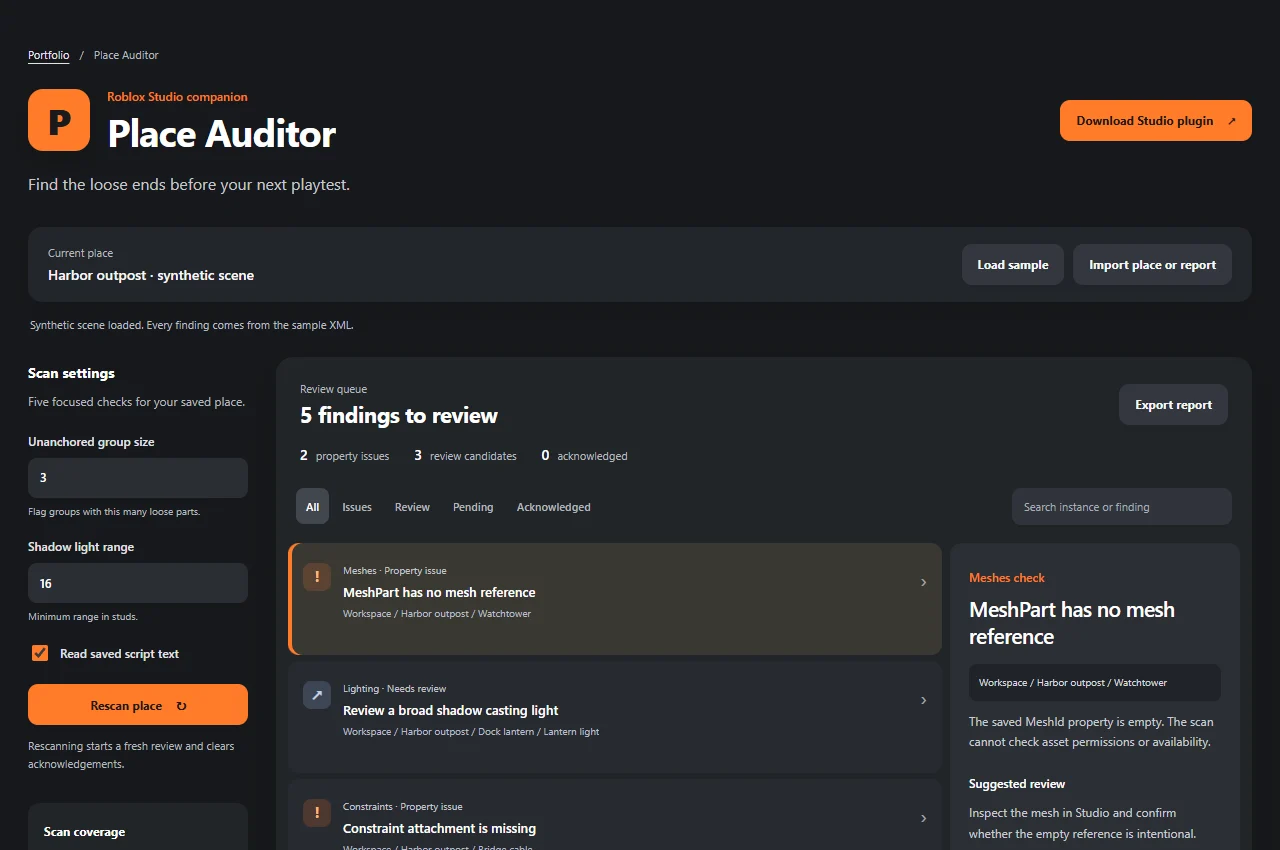This screenshot has width=1280, height=850.
Task: Click the Scan coverage panel heading
Action: click(x=85, y=832)
